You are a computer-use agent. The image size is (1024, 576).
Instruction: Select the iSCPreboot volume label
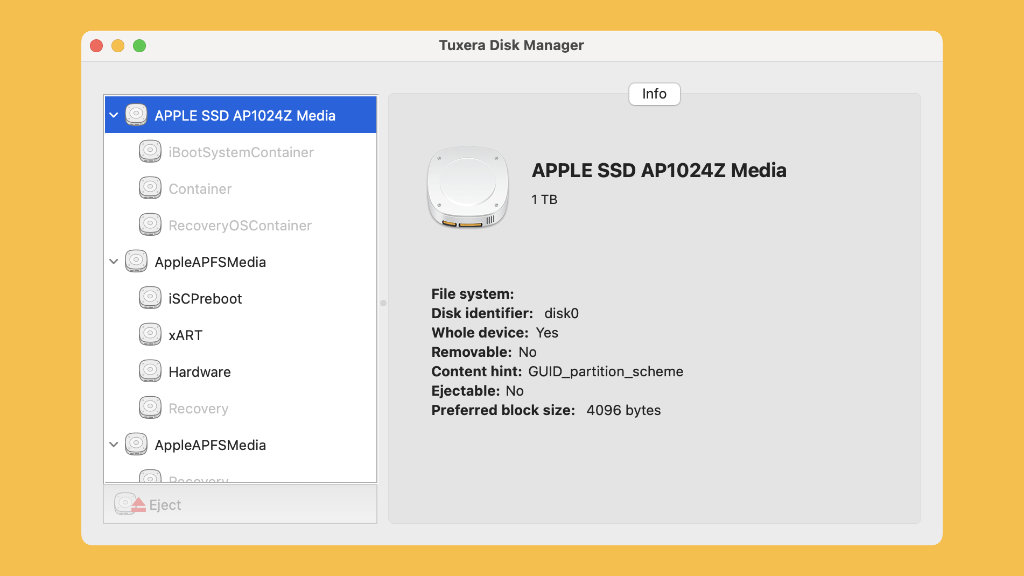205,299
